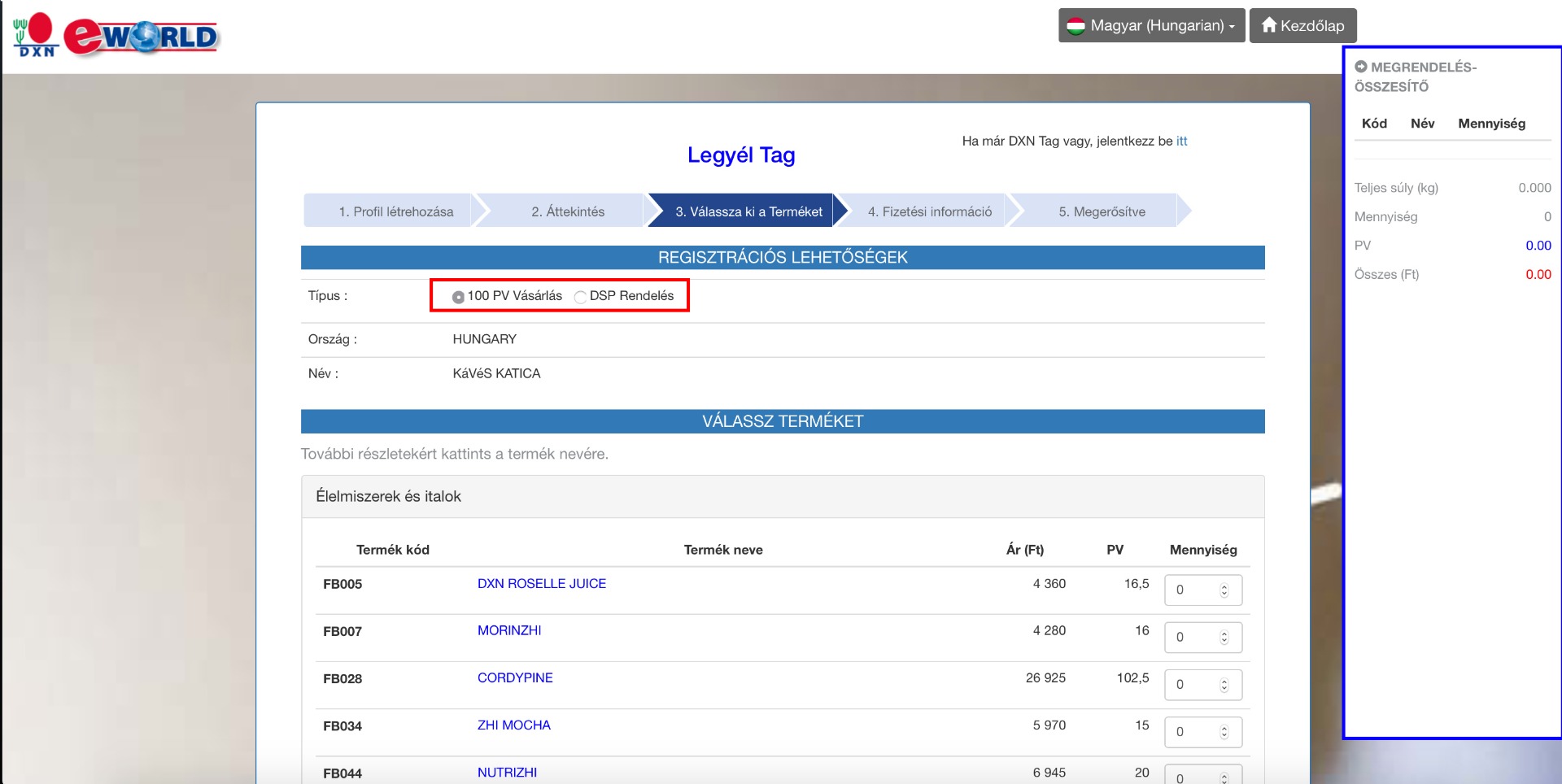This screenshot has width=1562, height=784.
Task: Go to step 4. Fizetési információ
Action: (929, 211)
